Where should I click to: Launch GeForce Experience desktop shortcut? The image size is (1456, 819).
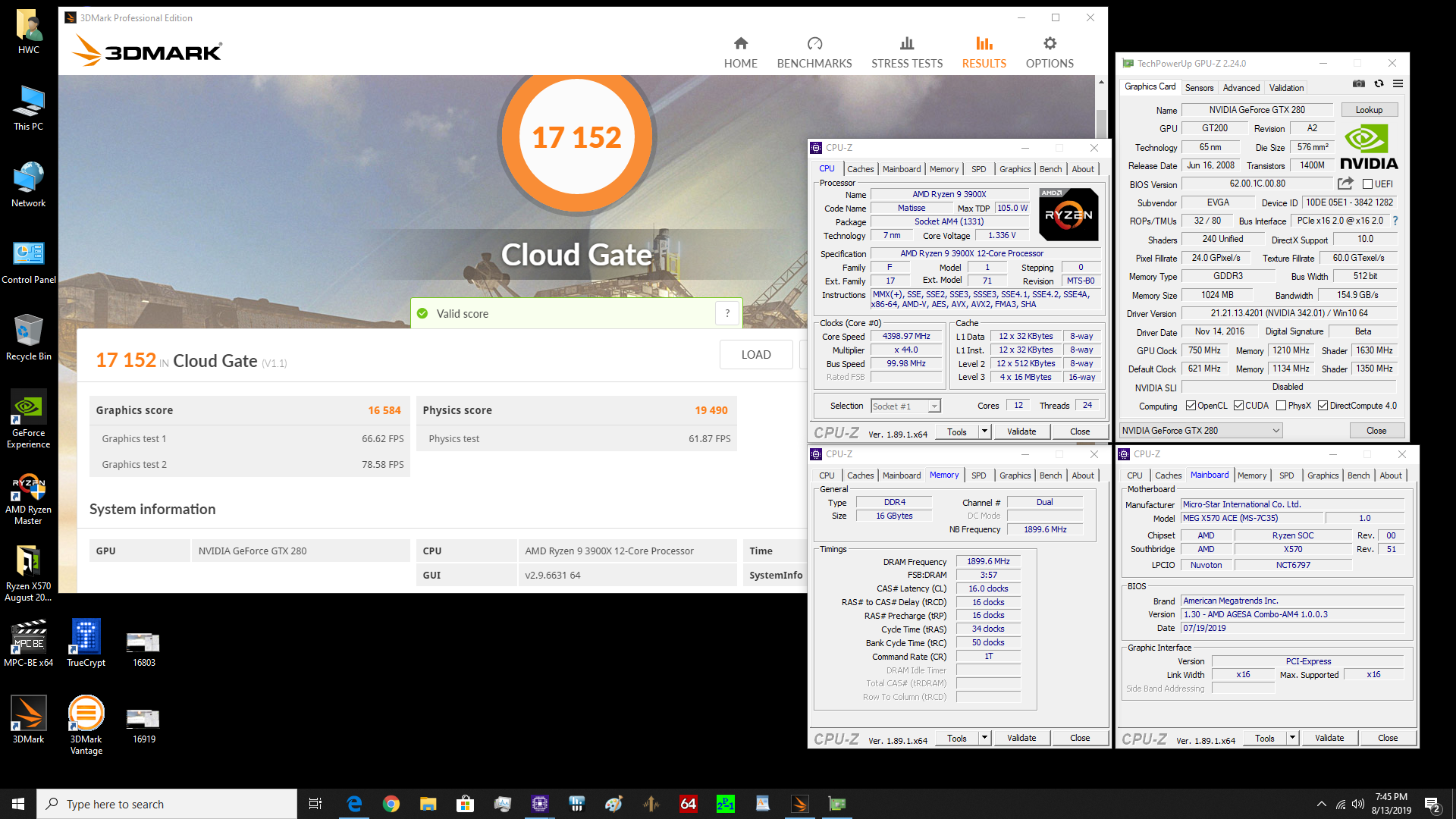tap(29, 419)
